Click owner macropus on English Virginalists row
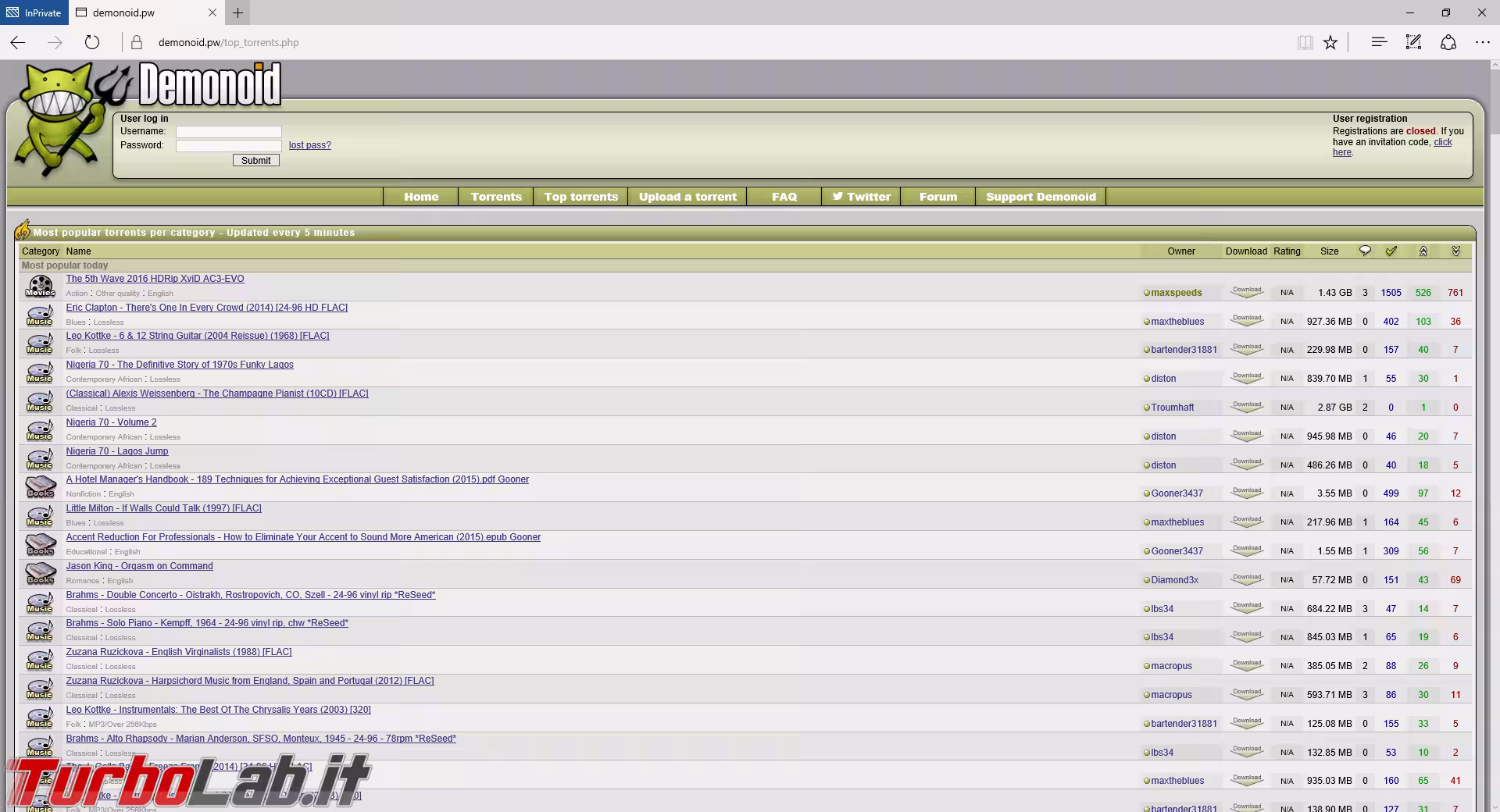Screen dimensions: 1500x812 coord(1171,666)
